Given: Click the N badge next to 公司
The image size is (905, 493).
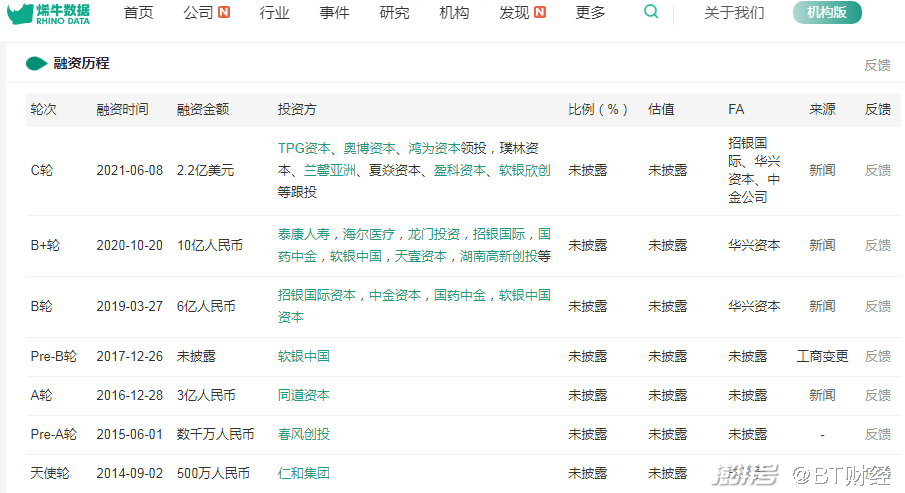Looking at the screenshot, I should point(224,13).
